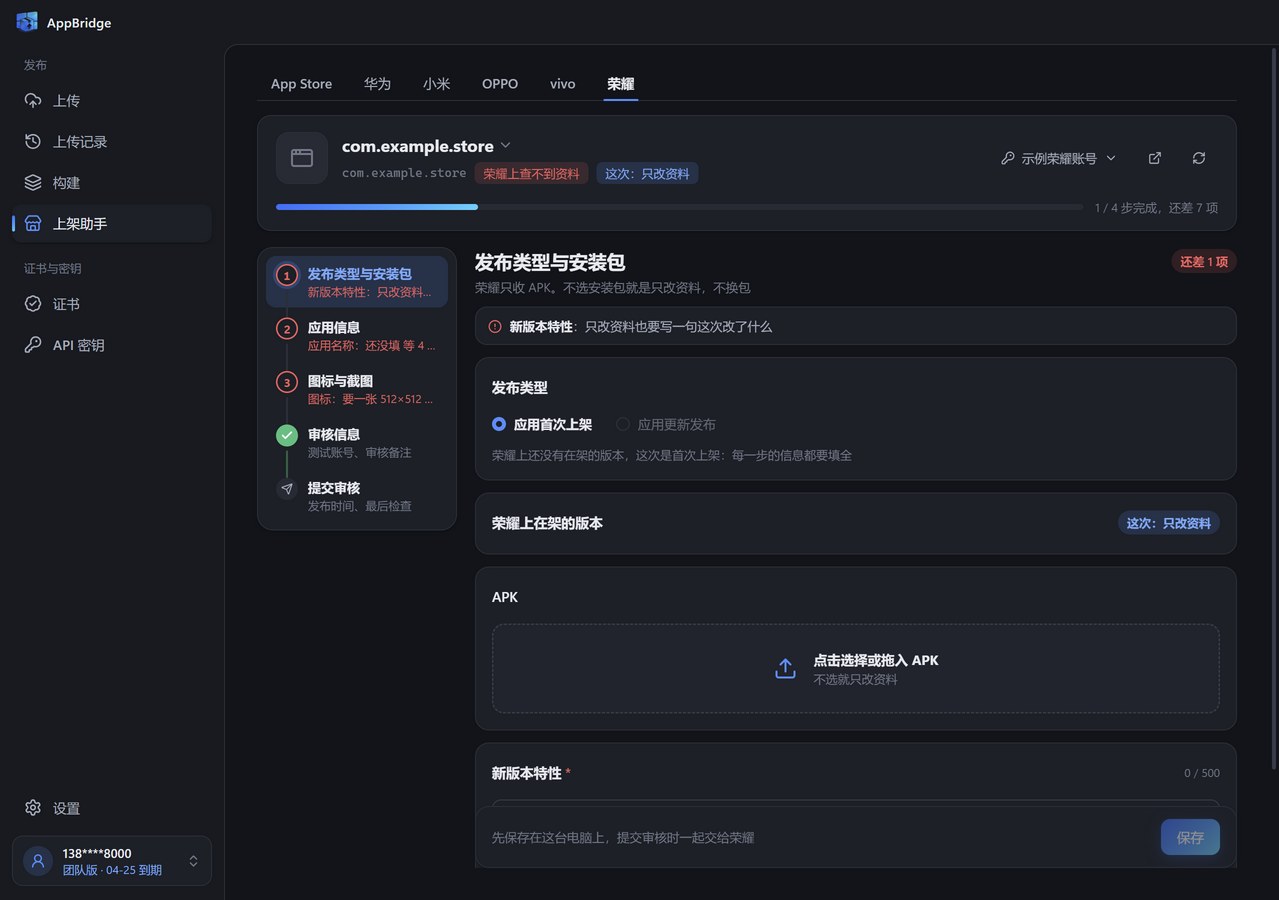Expand account switcher chevrons for 138****8000
This screenshot has width=1279, height=900.
coord(193,861)
